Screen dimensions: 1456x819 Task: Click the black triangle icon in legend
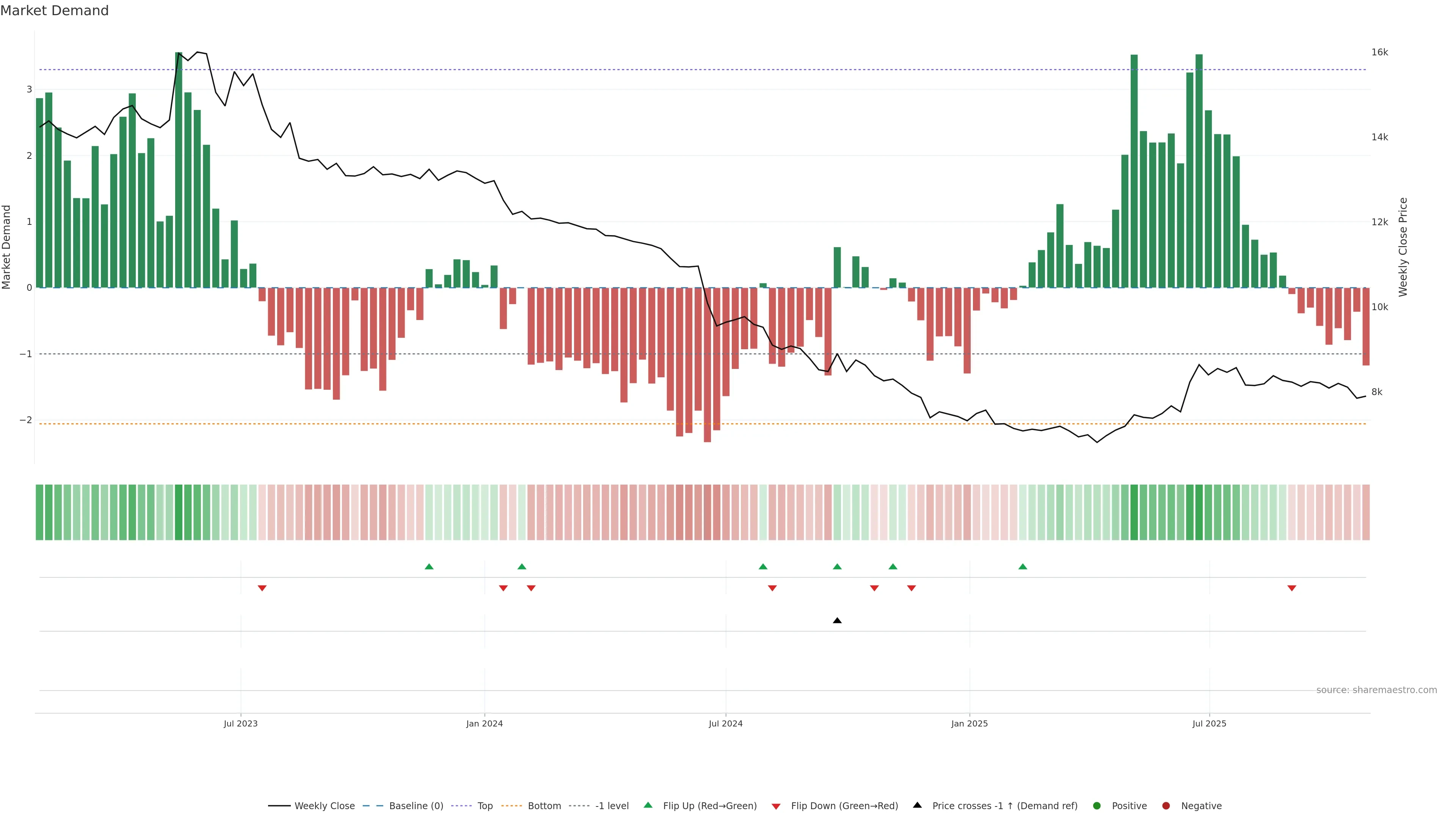point(917,805)
